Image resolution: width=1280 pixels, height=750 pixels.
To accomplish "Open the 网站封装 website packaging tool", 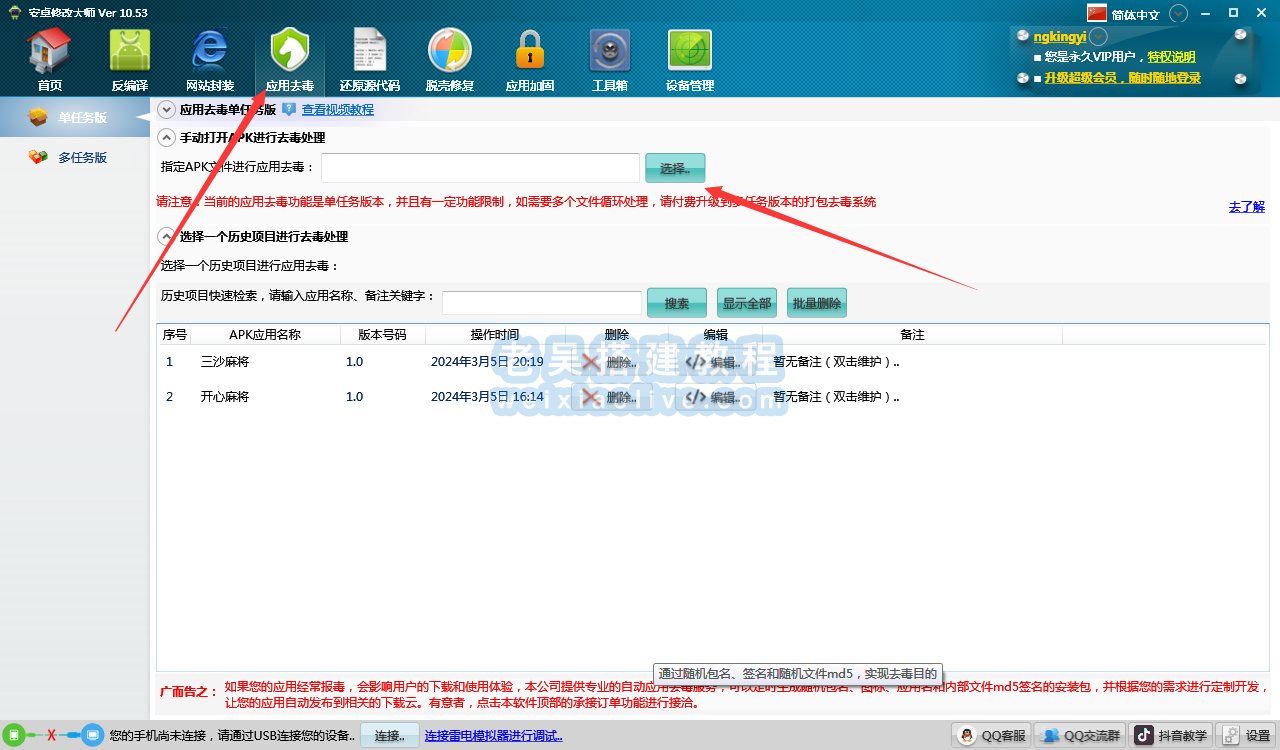I will 210,59.
